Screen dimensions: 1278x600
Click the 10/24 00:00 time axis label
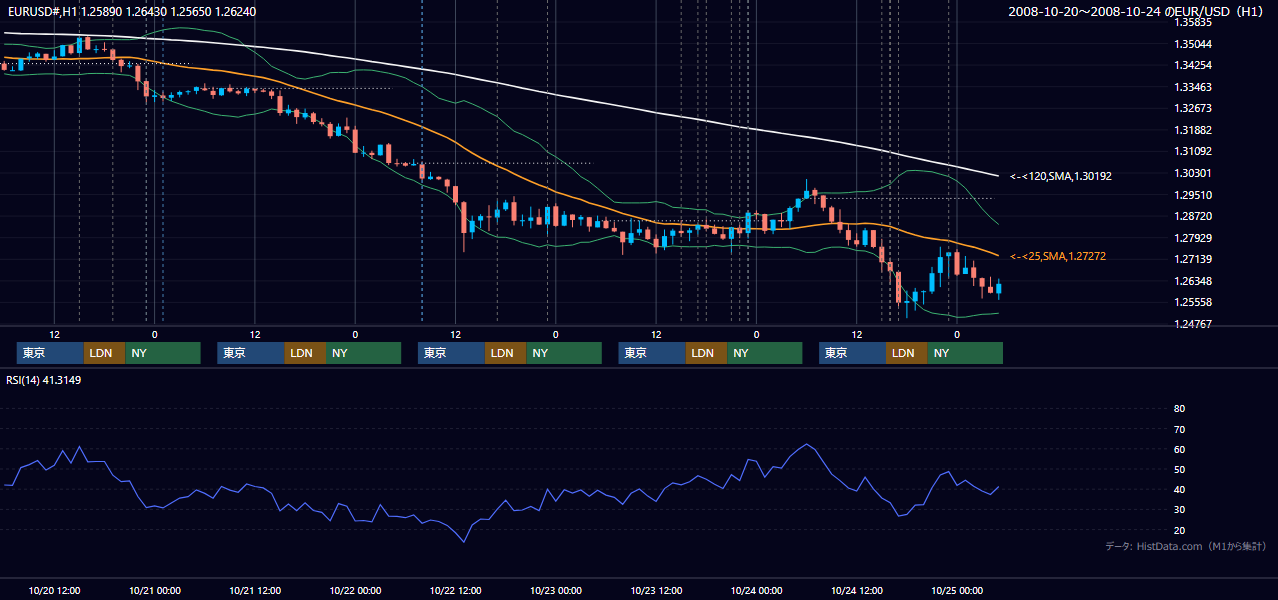[756, 590]
